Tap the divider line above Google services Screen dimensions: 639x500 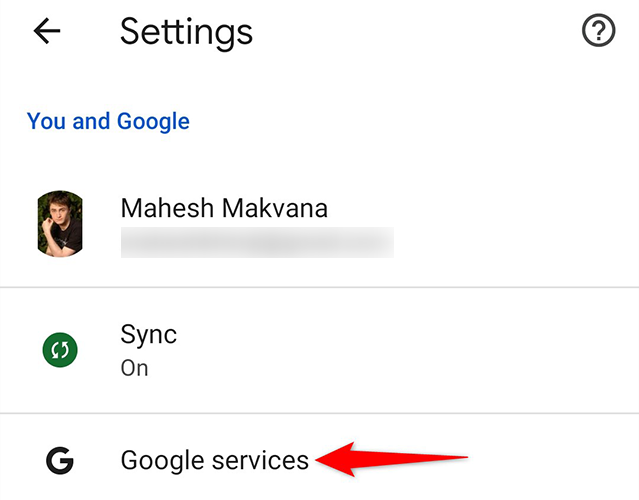tap(319, 413)
